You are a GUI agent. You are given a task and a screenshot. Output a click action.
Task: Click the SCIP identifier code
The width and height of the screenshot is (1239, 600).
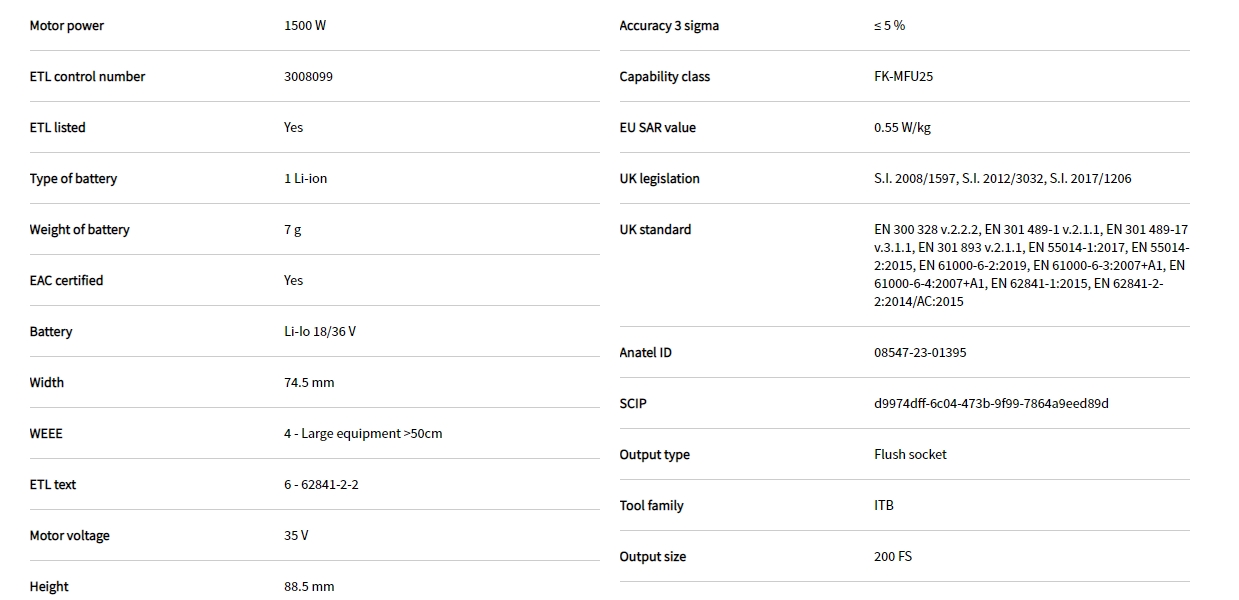click(991, 404)
